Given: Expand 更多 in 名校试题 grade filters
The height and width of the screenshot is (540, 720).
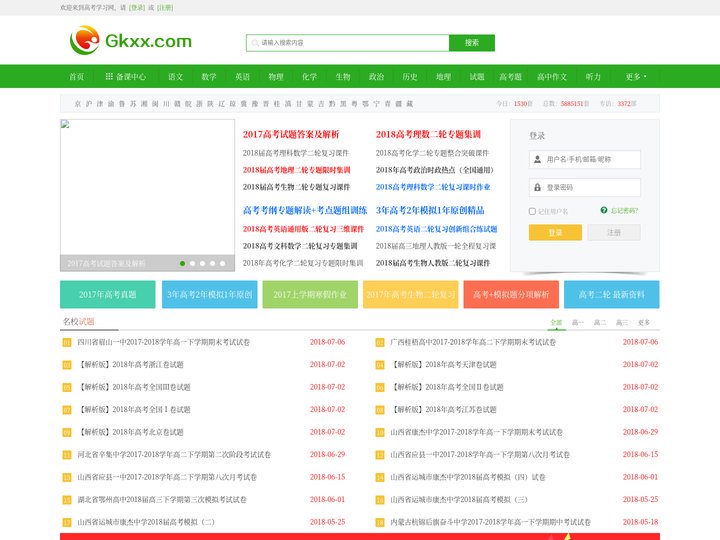Looking at the screenshot, I should coord(644,323).
